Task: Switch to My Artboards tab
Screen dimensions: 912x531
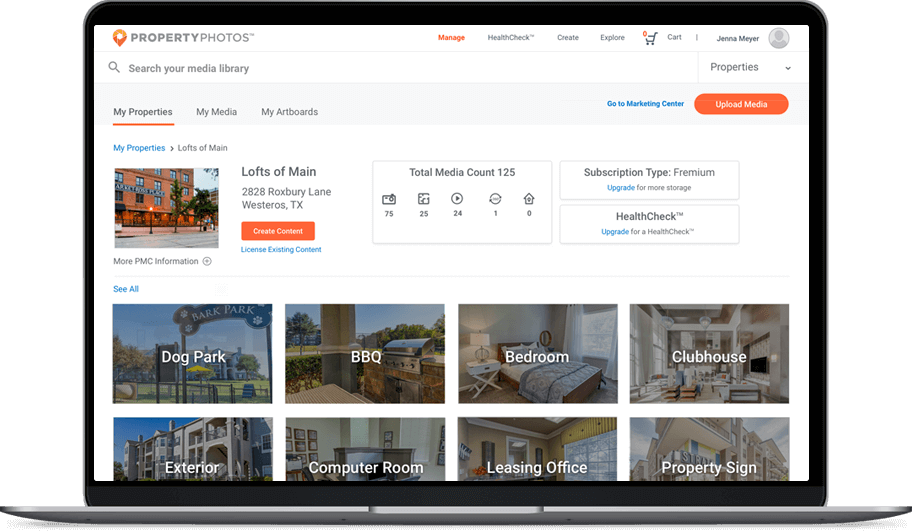Action: (x=290, y=112)
